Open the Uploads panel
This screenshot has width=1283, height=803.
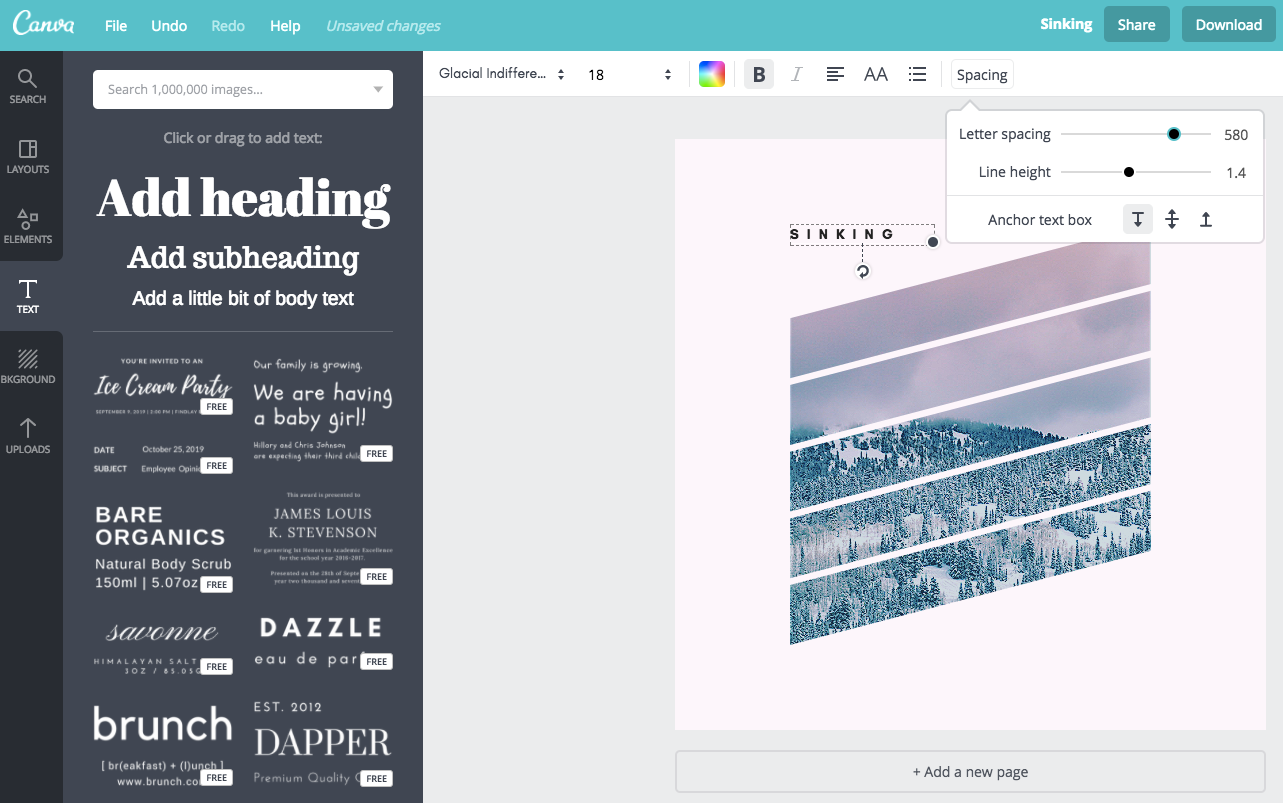coord(28,435)
